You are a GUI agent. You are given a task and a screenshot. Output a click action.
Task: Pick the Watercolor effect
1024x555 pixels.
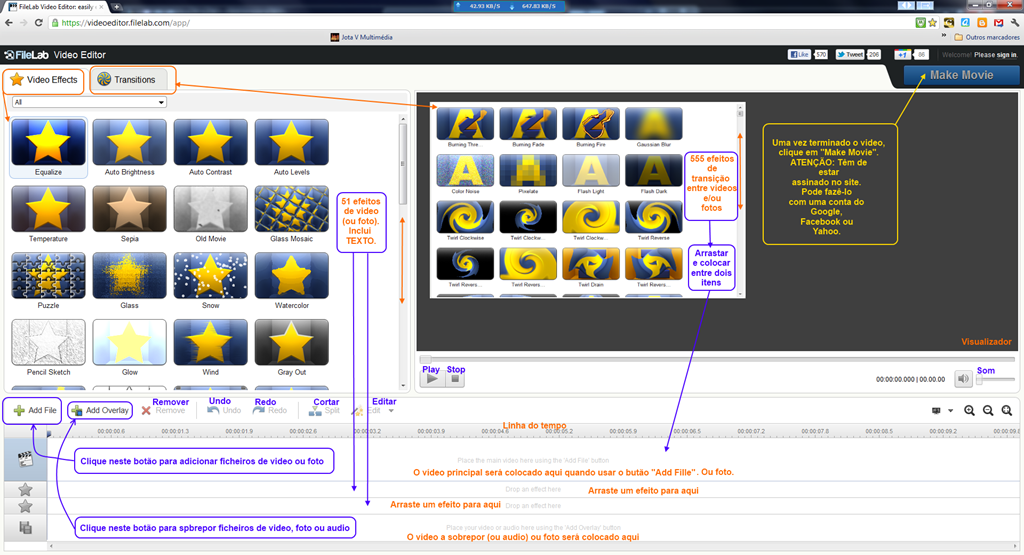[291, 280]
